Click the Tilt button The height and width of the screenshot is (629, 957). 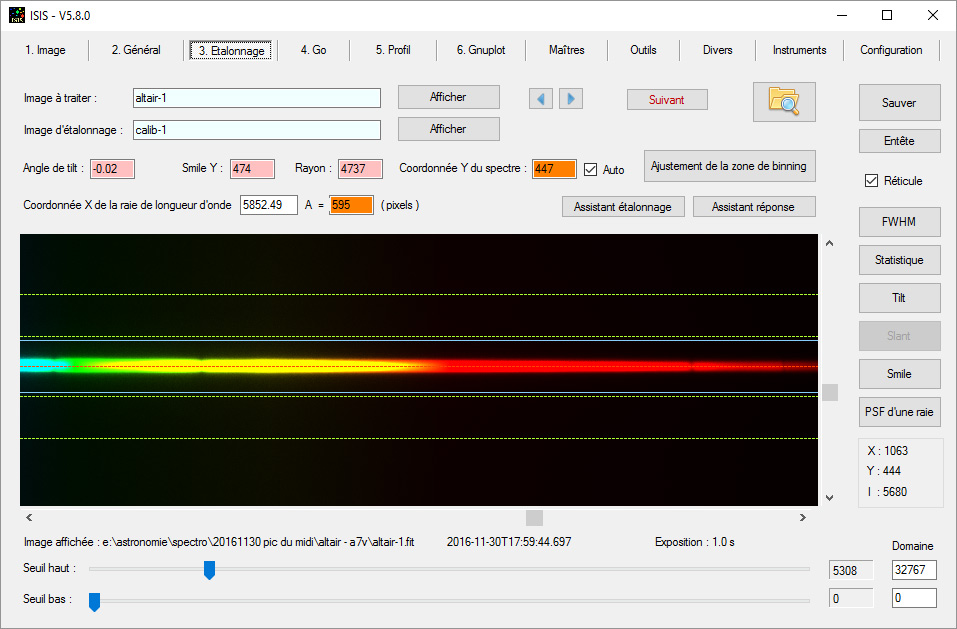[x=899, y=298]
